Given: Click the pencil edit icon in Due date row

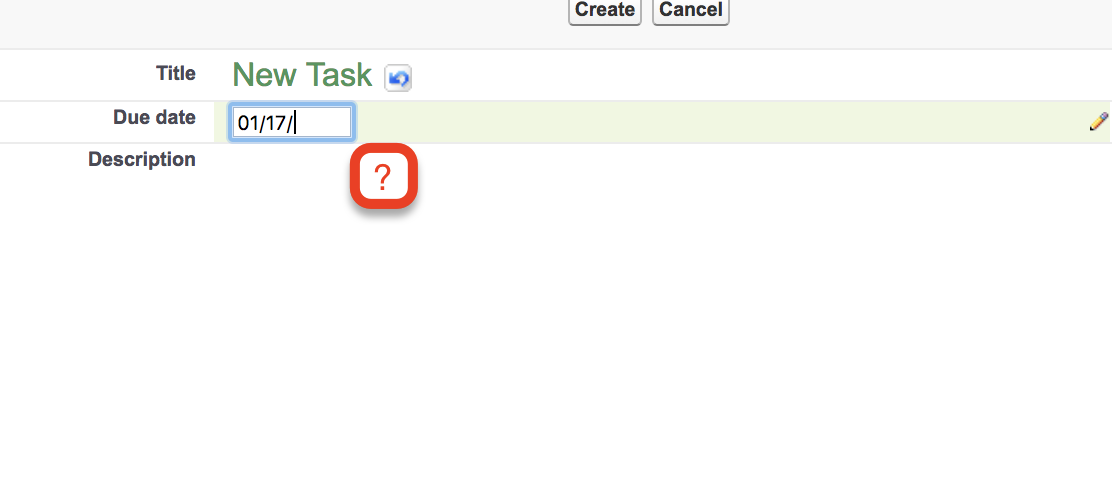Looking at the screenshot, I should click(x=1098, y=122).
